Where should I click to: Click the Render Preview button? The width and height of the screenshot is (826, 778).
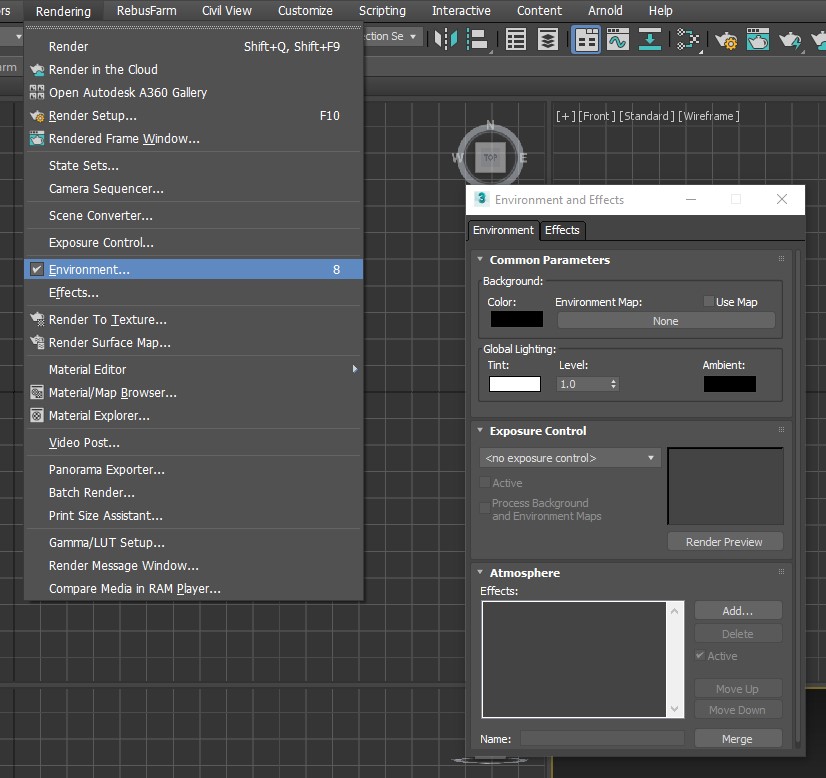click(x=724, y=542)
